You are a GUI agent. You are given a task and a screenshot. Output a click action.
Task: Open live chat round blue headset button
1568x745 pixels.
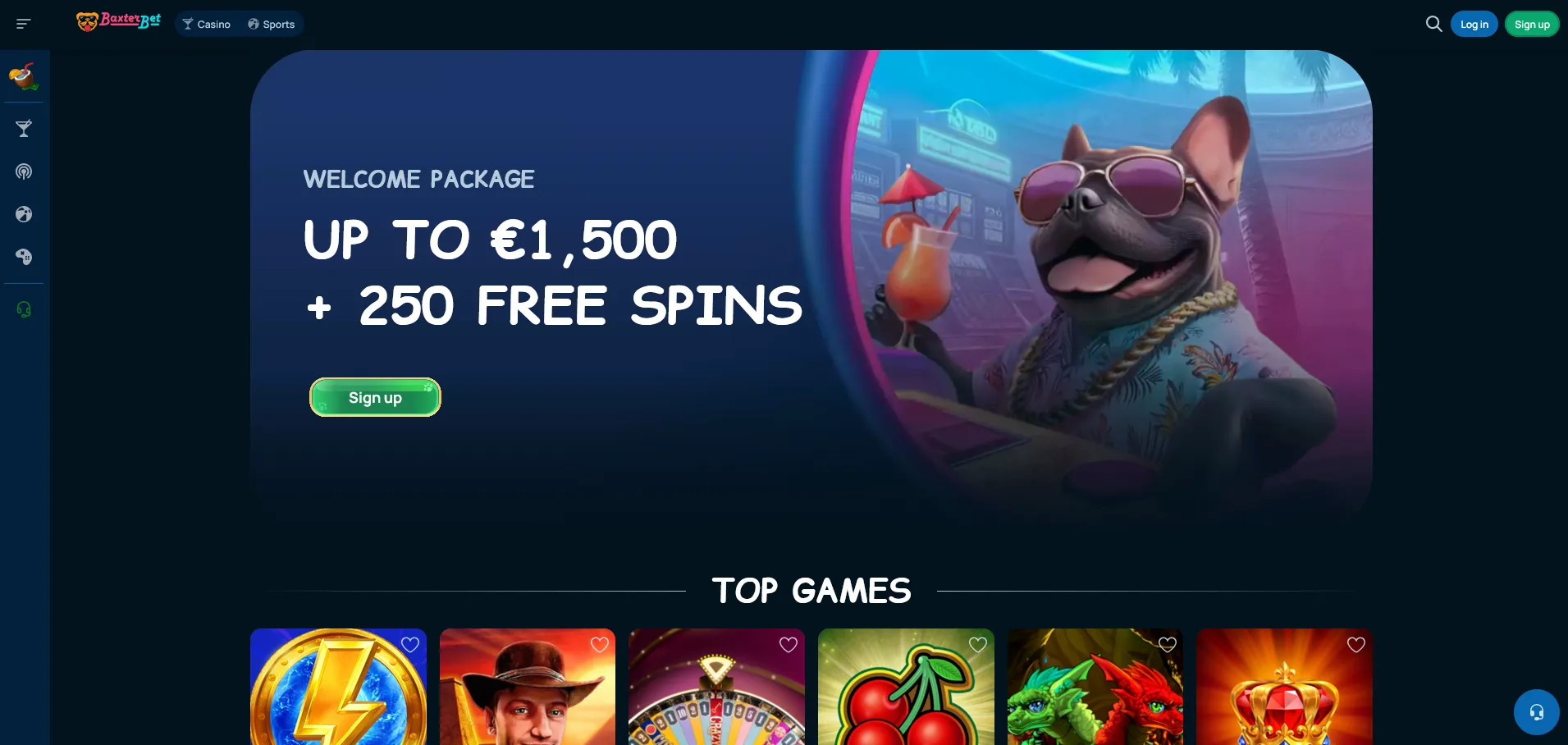point(1536,711)
